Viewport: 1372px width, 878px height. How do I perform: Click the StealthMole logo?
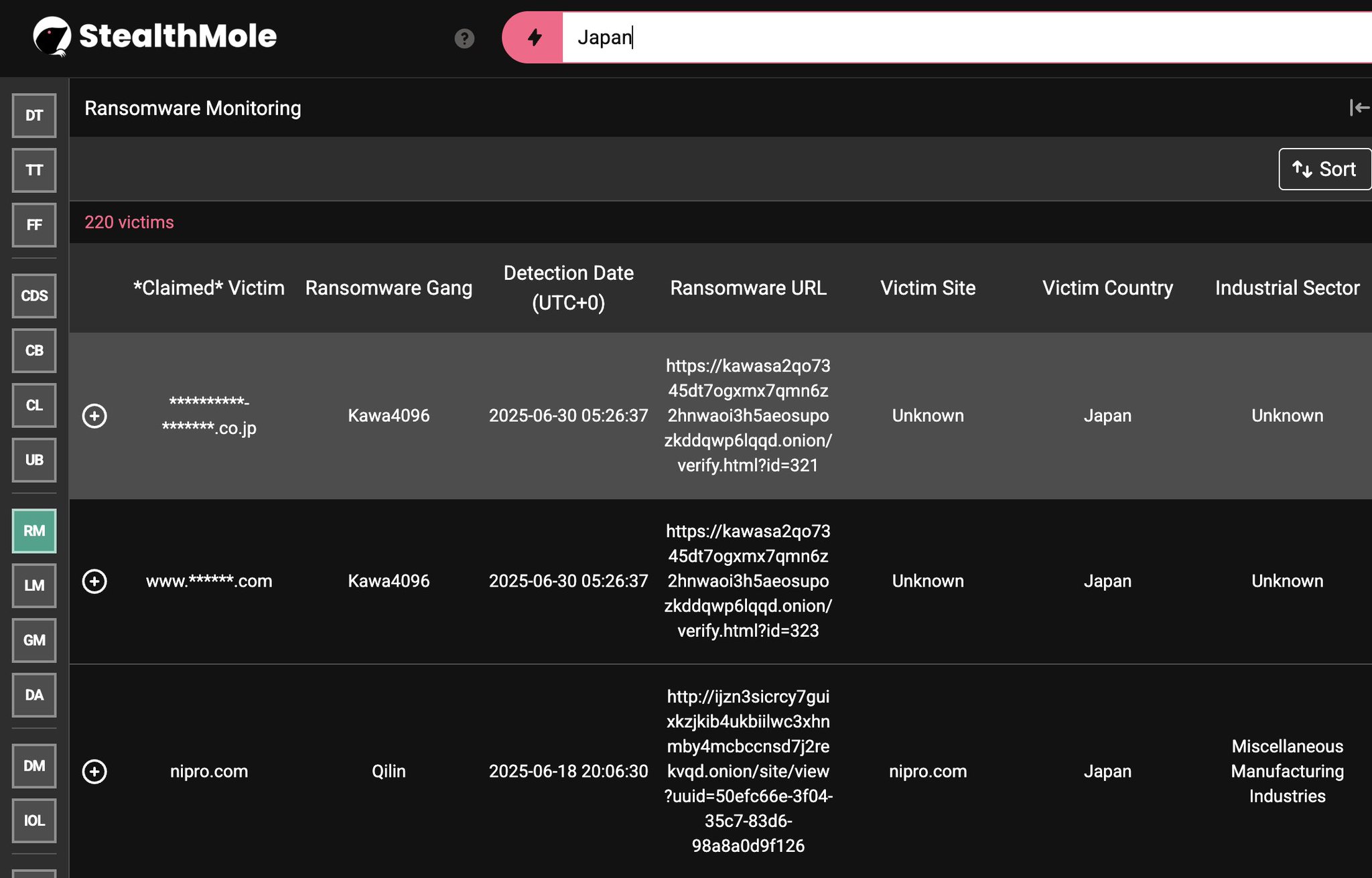pos(155,36)
